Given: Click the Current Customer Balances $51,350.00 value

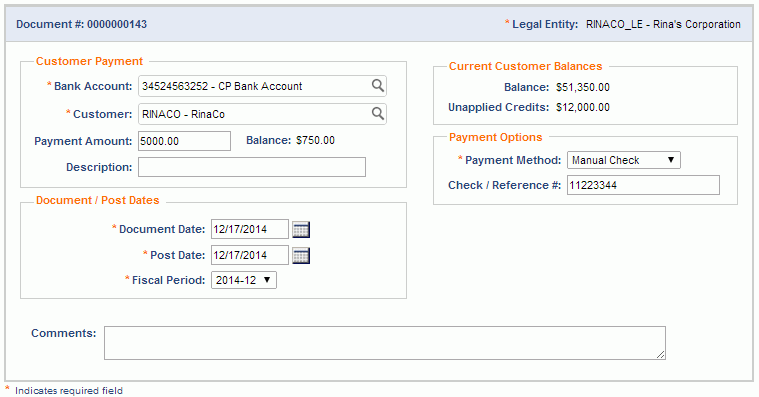Looking at the screenshot, I should pyautogui.click(x=583, y=87).
